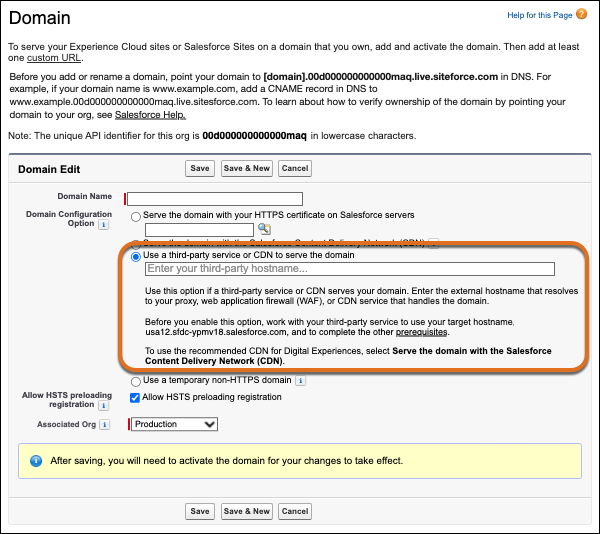Focus the HTTPS certificate lookup field
600x534 pixels.
[x=199, y=230]
